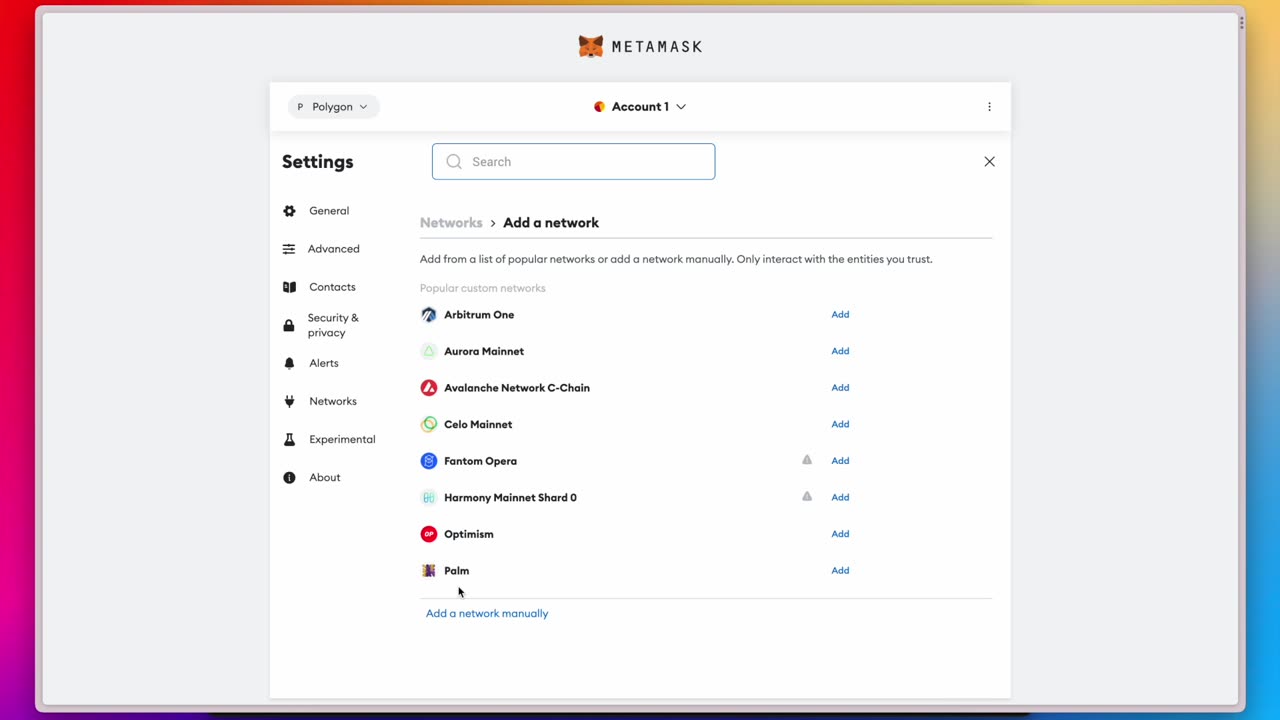Add the Palm network
Screen dimensions: 1280x720
pyautogui.click(x=840, y=571)
